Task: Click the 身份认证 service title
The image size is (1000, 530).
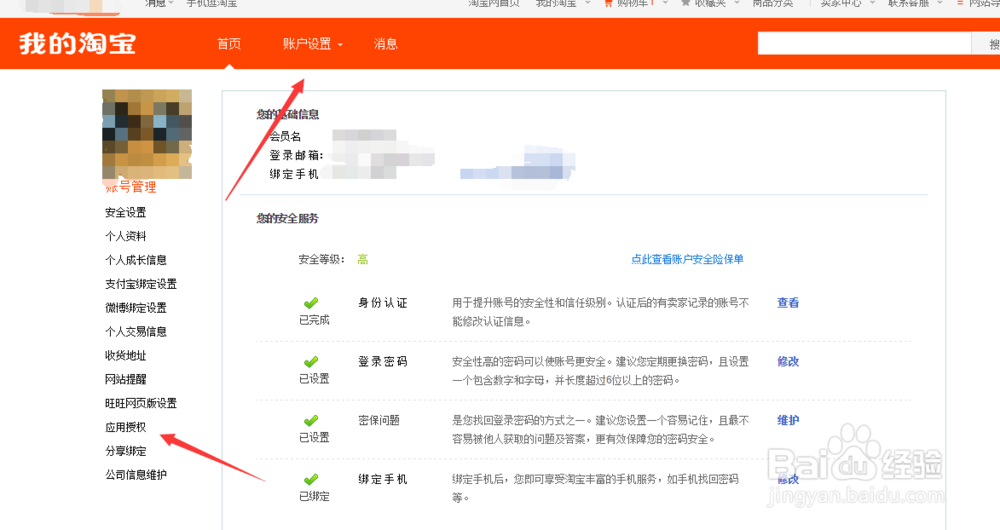Action: click(383, 303)
